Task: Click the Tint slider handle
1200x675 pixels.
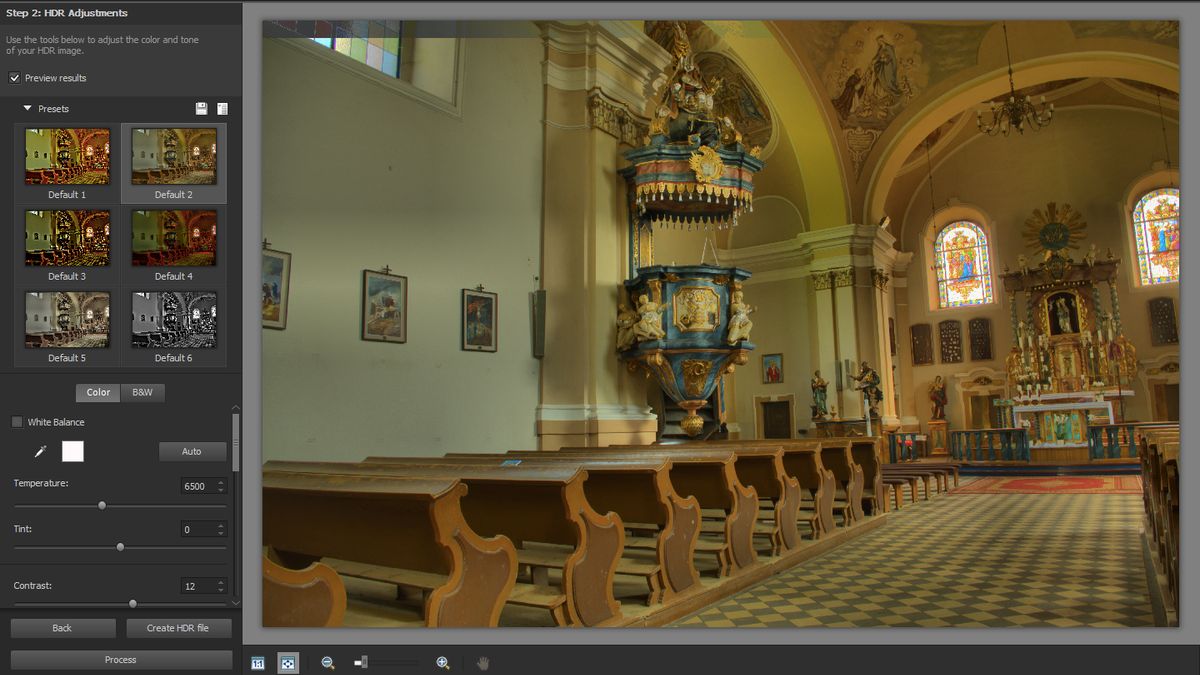Action: tap(120, 547)
